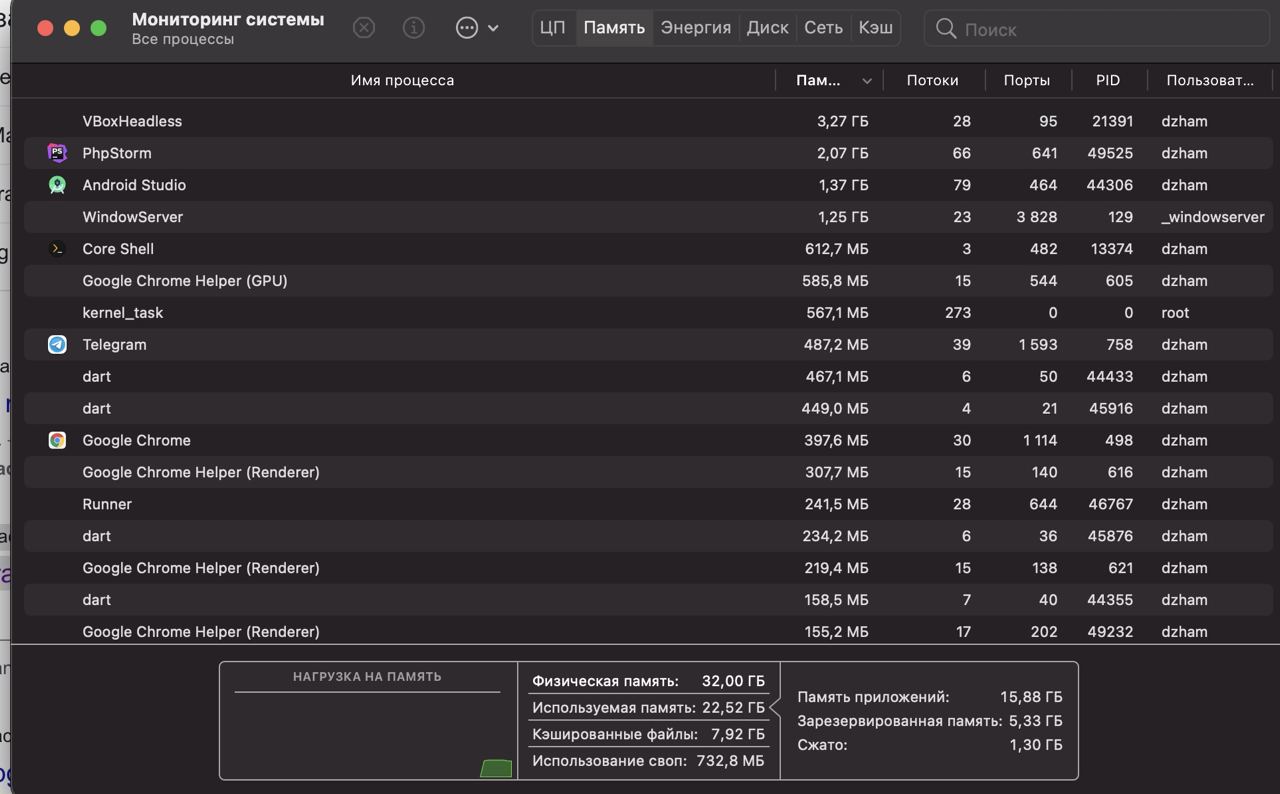
Task: Select the dart process with PID 45876
Action: 648,536
